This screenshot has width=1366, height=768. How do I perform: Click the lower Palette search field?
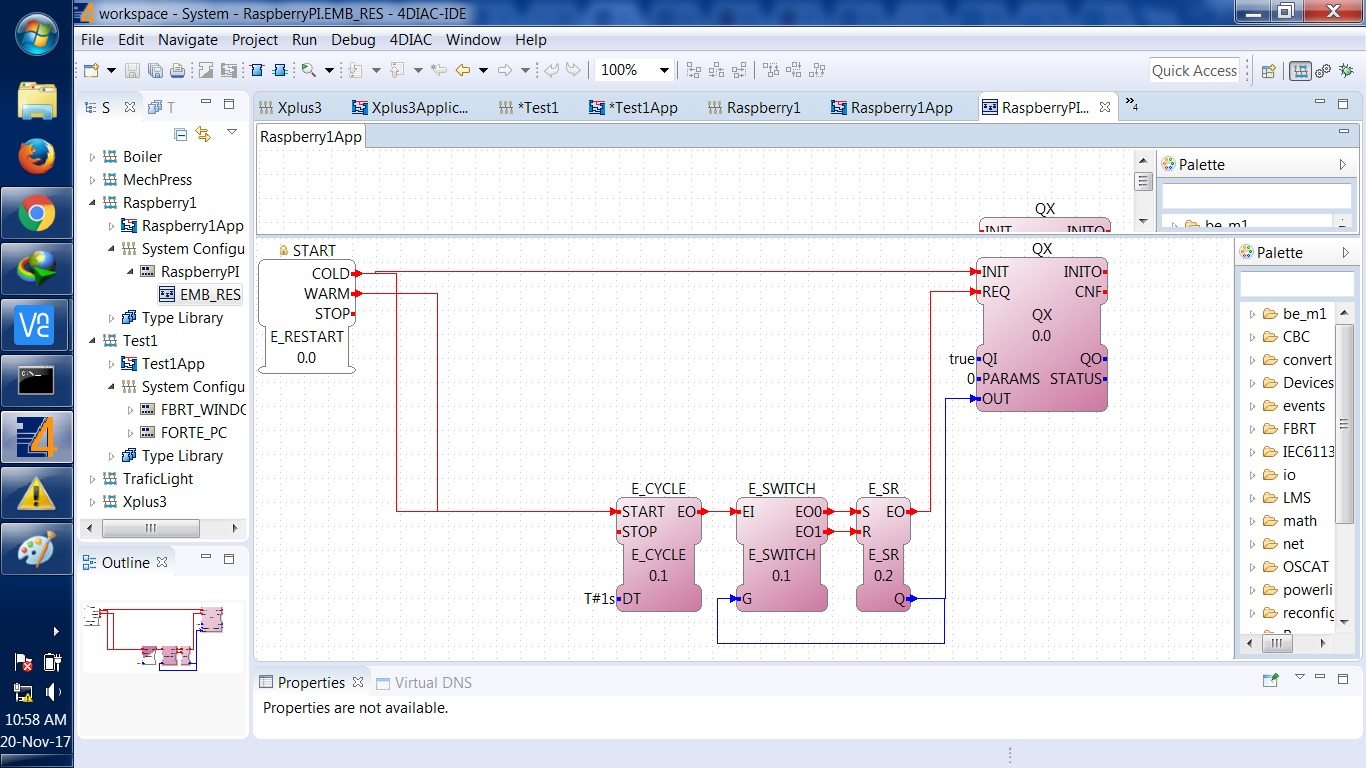pyautogui.click(x=1297, y=286)
